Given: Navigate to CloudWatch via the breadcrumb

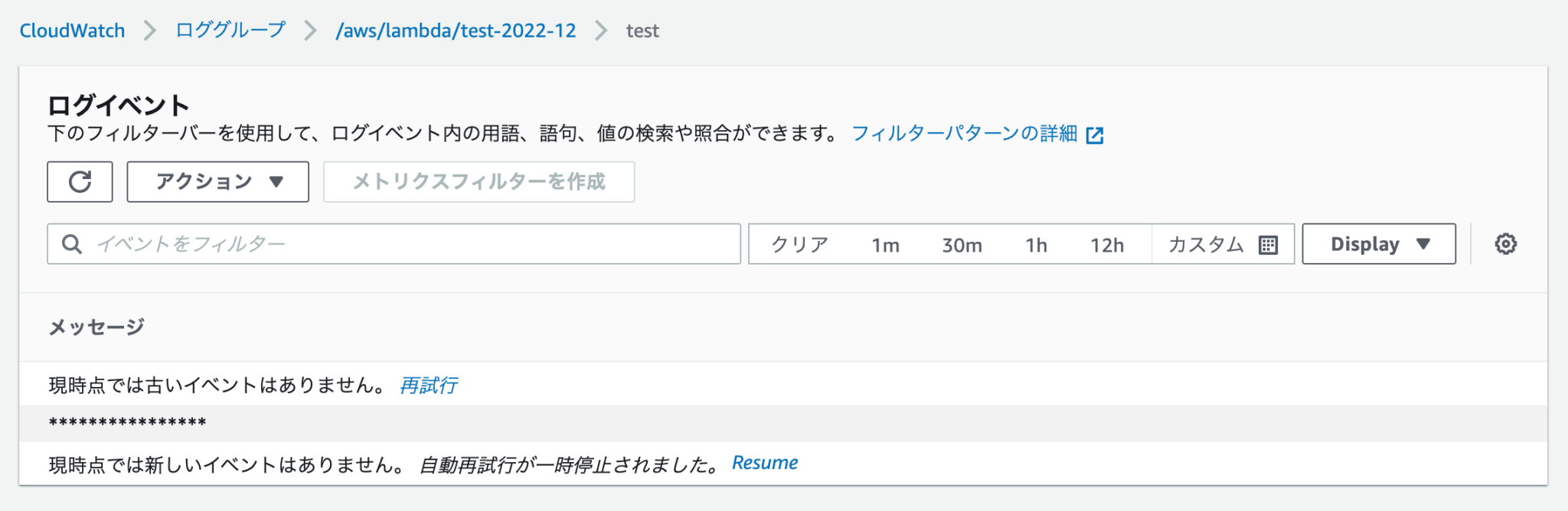Looking at the screenshot, I should (73, 29).
